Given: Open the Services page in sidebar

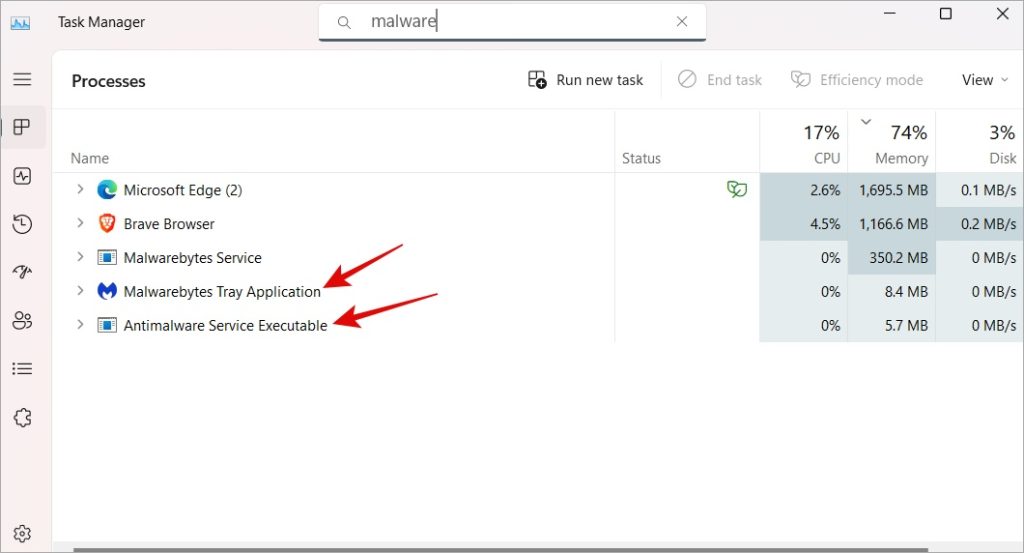Looking at the screenshot, I should [22, 417].
